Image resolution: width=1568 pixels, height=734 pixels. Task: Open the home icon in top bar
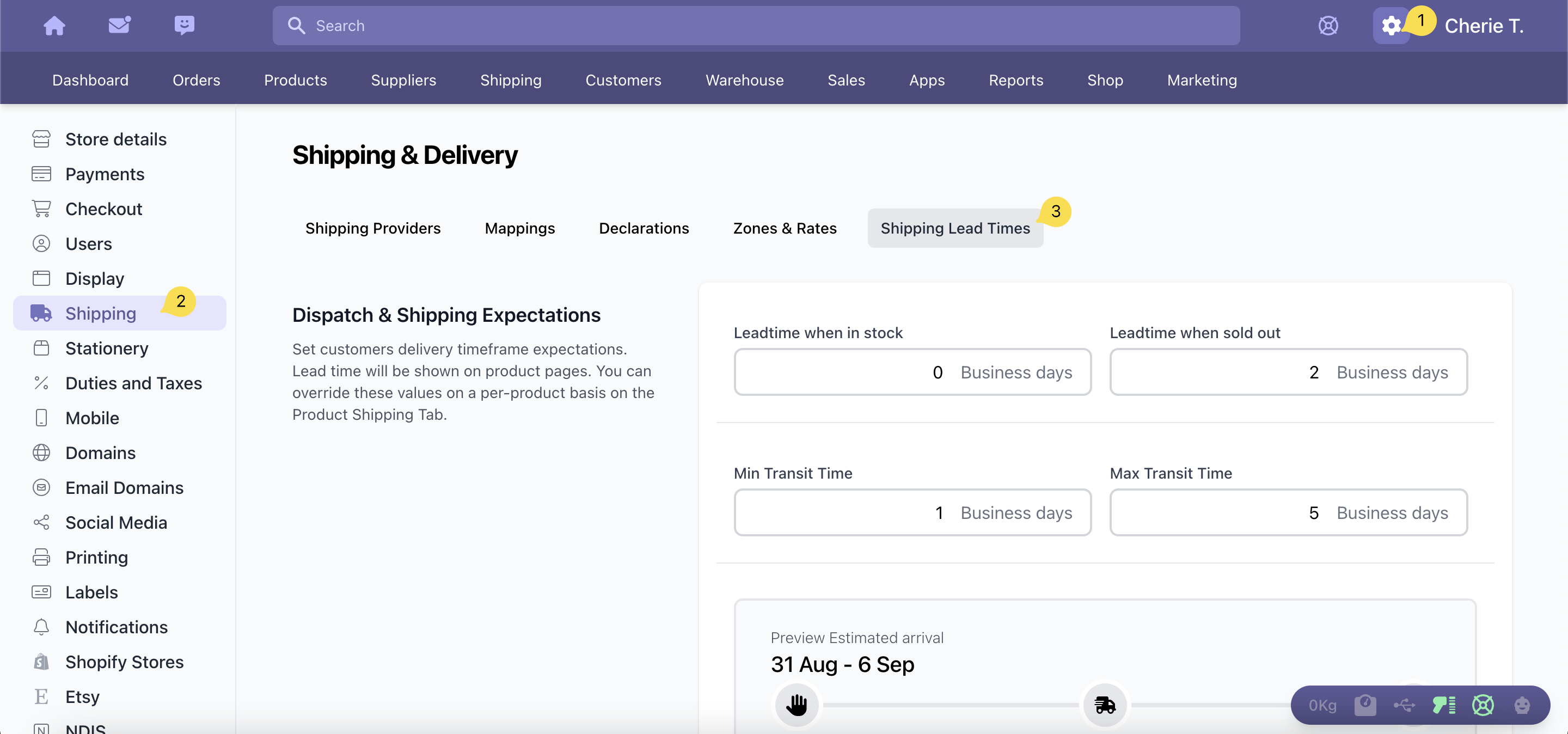[54, 26]
